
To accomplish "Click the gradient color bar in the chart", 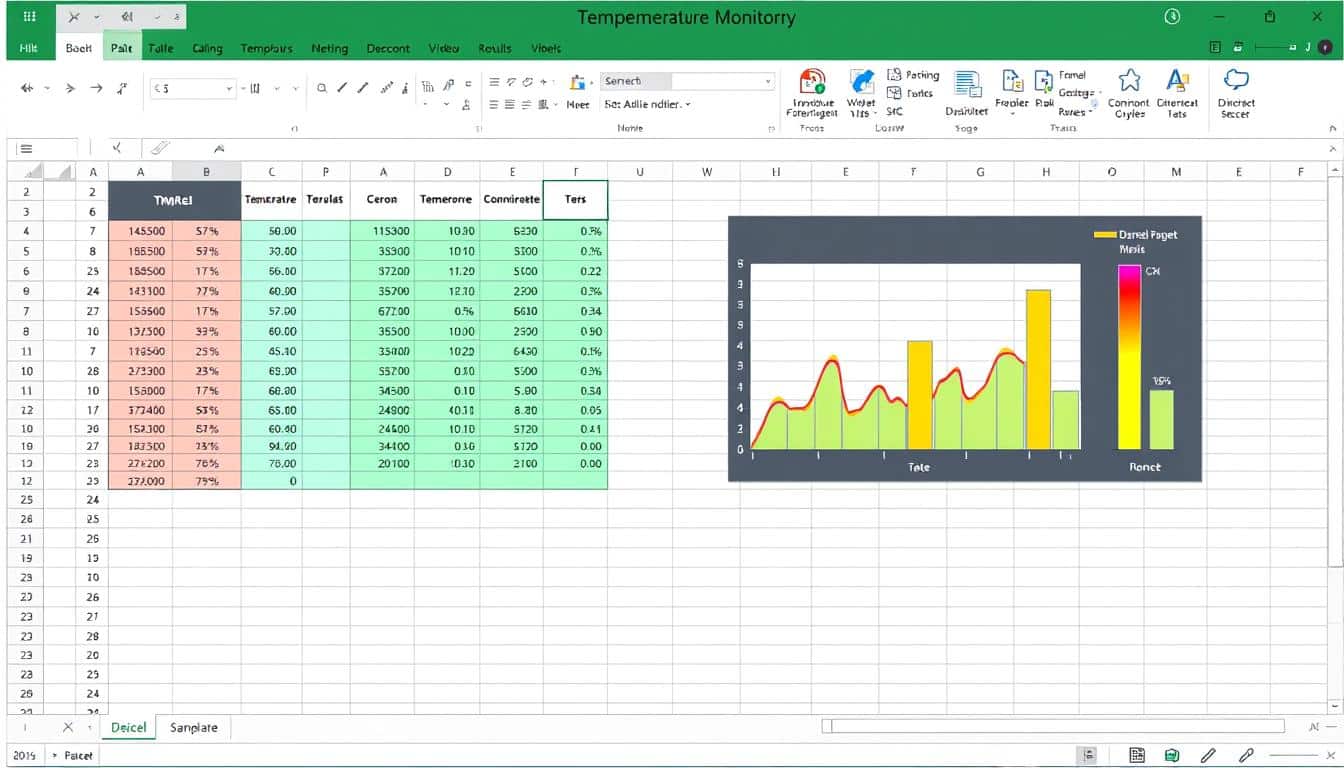I will [1129, 357].
